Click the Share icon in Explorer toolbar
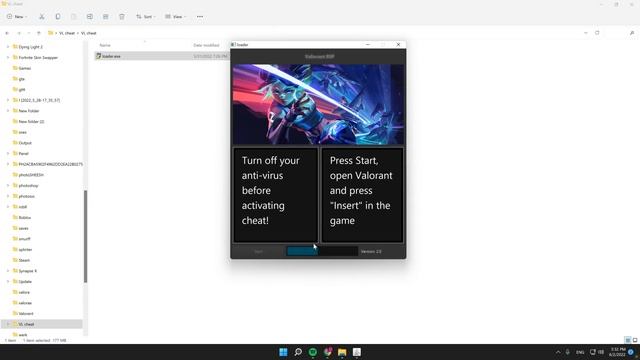Viewport: 640px width, 360px height. (x=105, y=17)
